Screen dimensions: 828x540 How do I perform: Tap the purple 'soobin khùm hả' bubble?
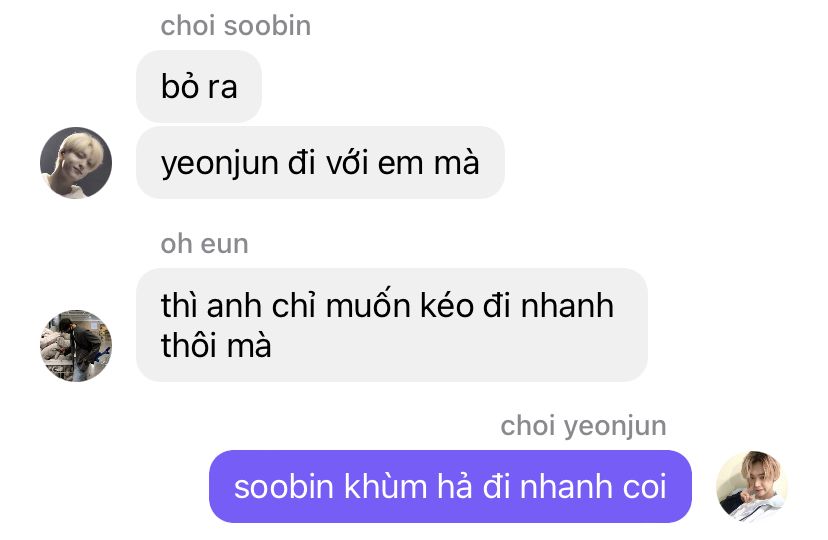point(450,487)
